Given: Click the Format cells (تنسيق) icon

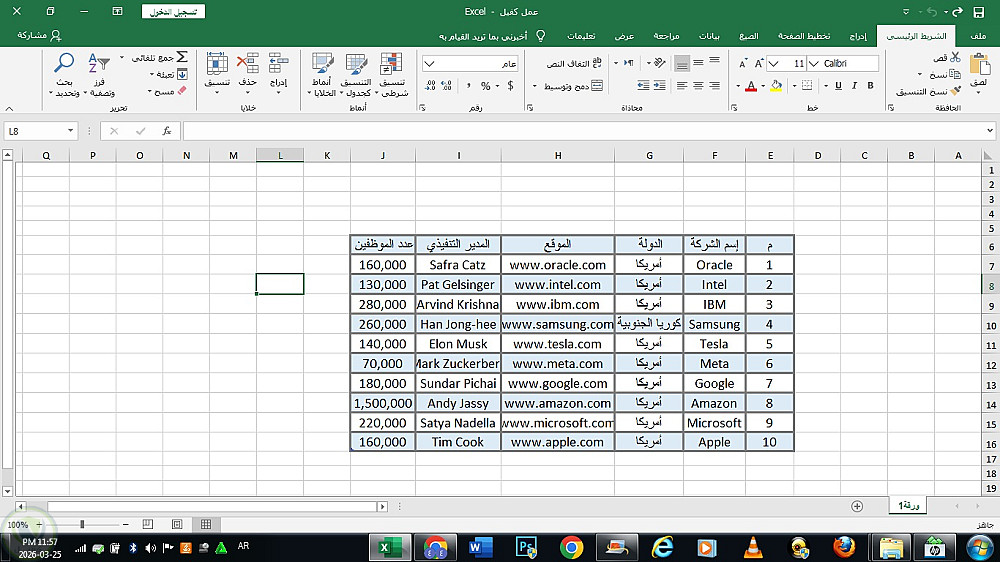Looking at the screenshot, I should 217,64.
